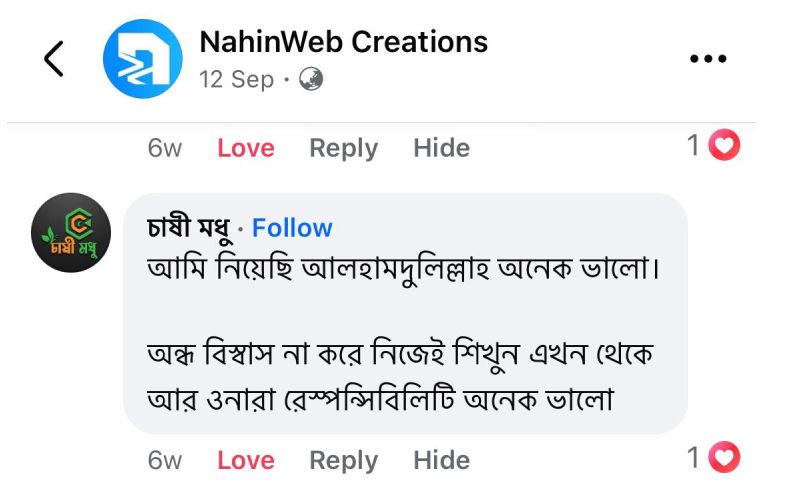This screenshot has height=500, width=800.
Task: Toggle Love on the comment preceding চাষী মধু
Action: click(245, 148)
